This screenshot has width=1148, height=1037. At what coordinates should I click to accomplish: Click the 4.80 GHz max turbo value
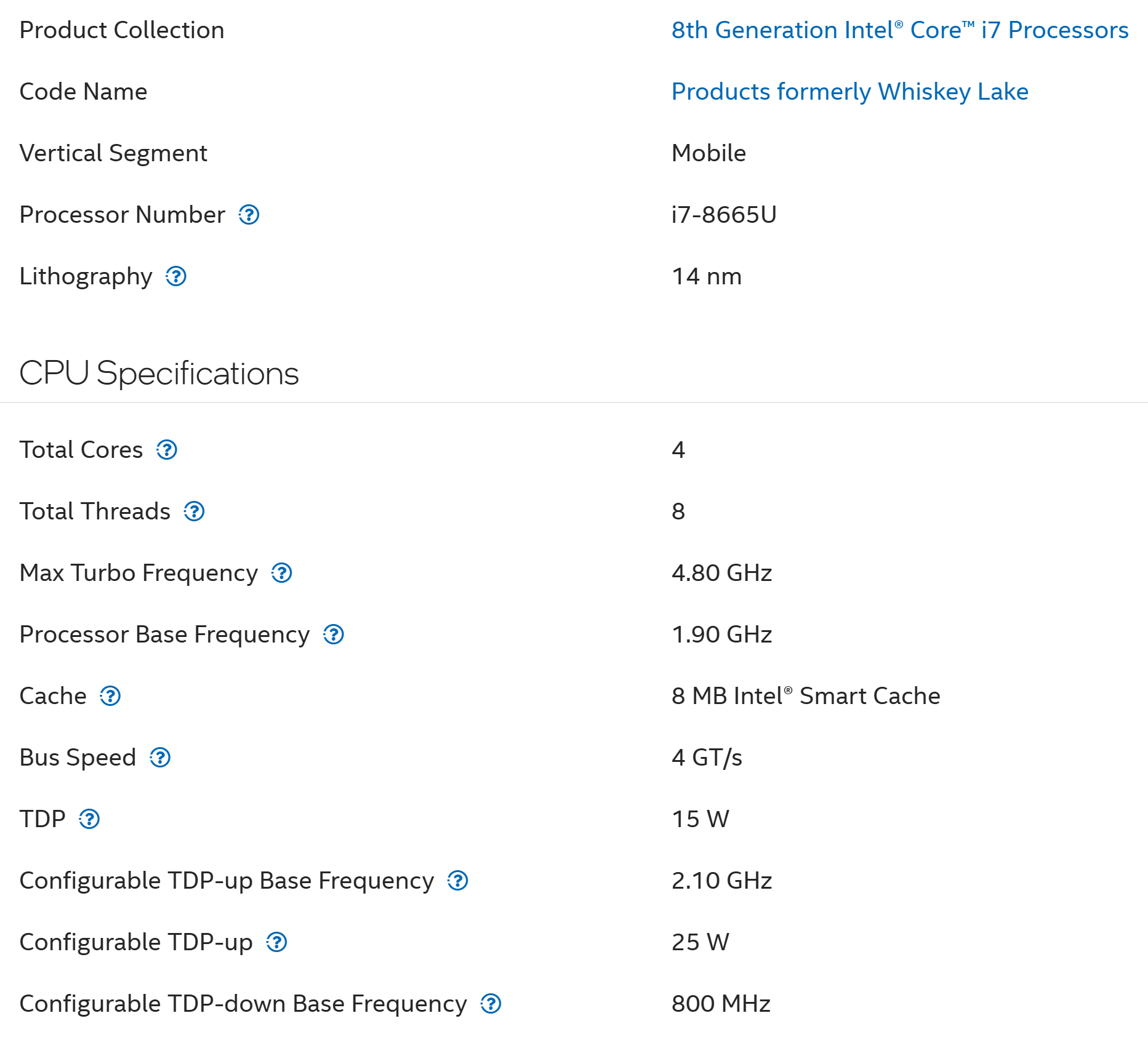pyautogui.click(x=721, y=573)
